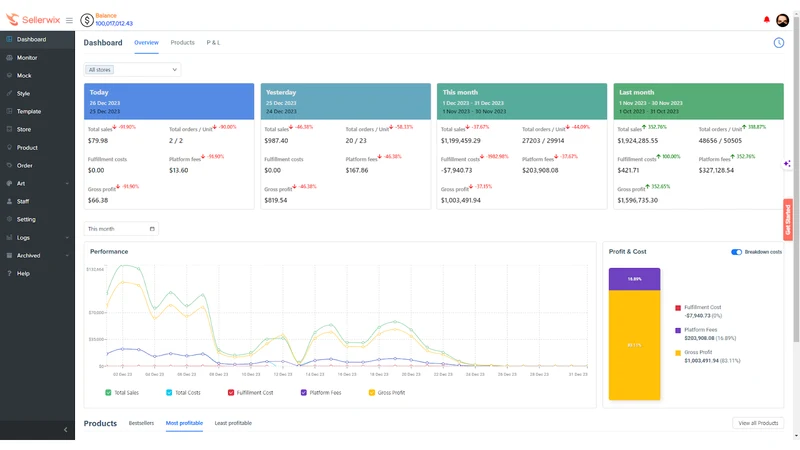The height and width of the screenshot is (450, 800).
Task: Click the red Fulfillment Cost legend swatch
Action: coord(678,308)
